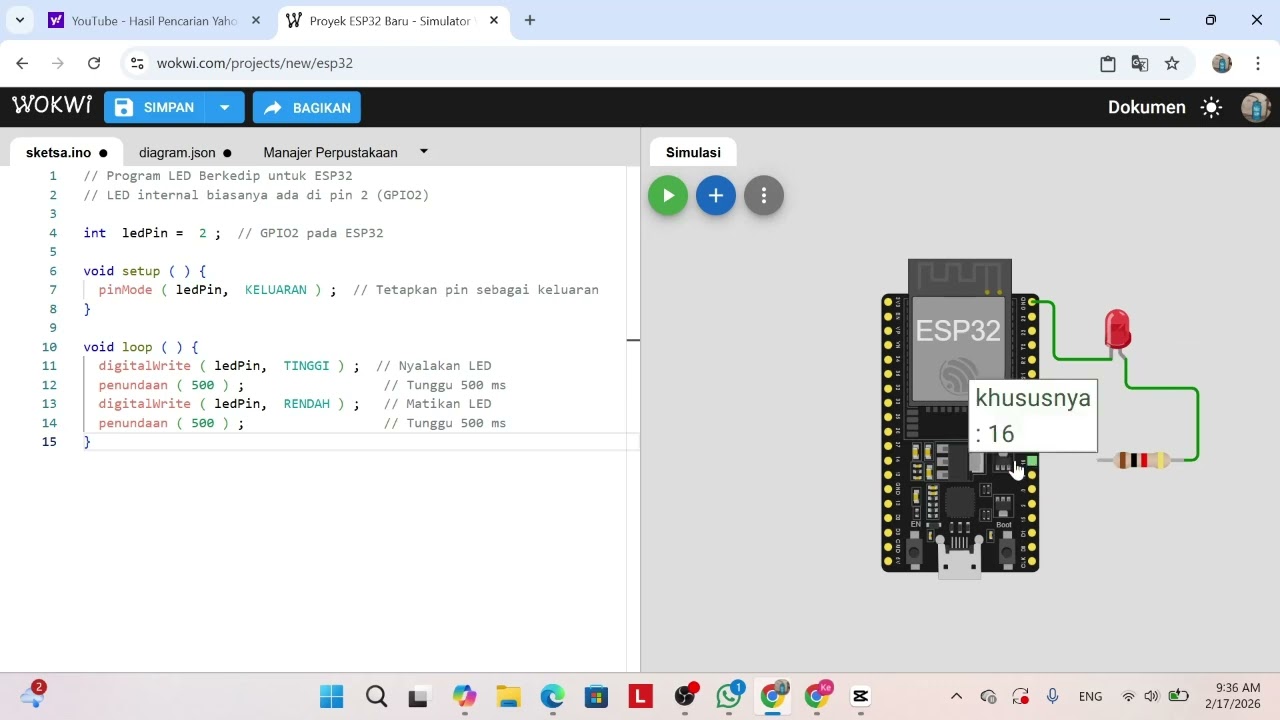The image size is (1280, 720).
Task: Open File Explorer from taskbar
Action: [508, 696]
